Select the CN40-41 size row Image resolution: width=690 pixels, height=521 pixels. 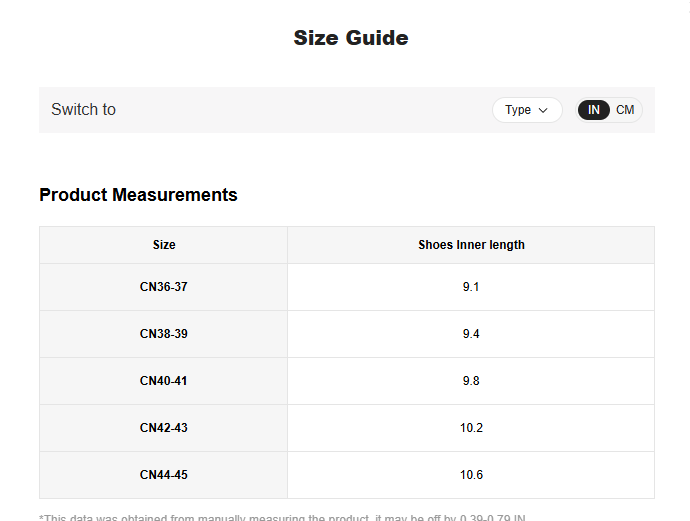click(164, 381)
